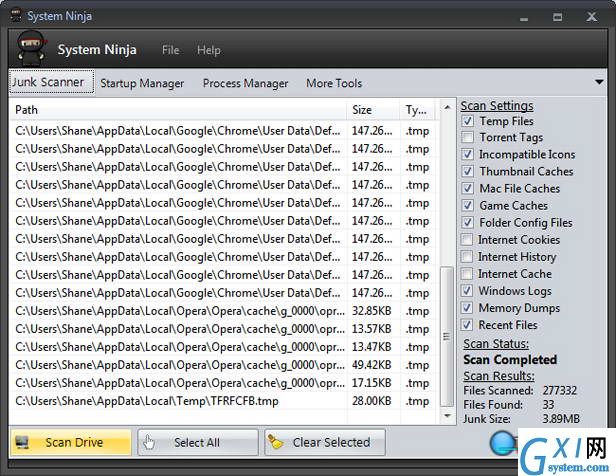This screenshot has height=476, width=616.
Task: Click the Files Scanned value 277332
Action: point(560,390)
